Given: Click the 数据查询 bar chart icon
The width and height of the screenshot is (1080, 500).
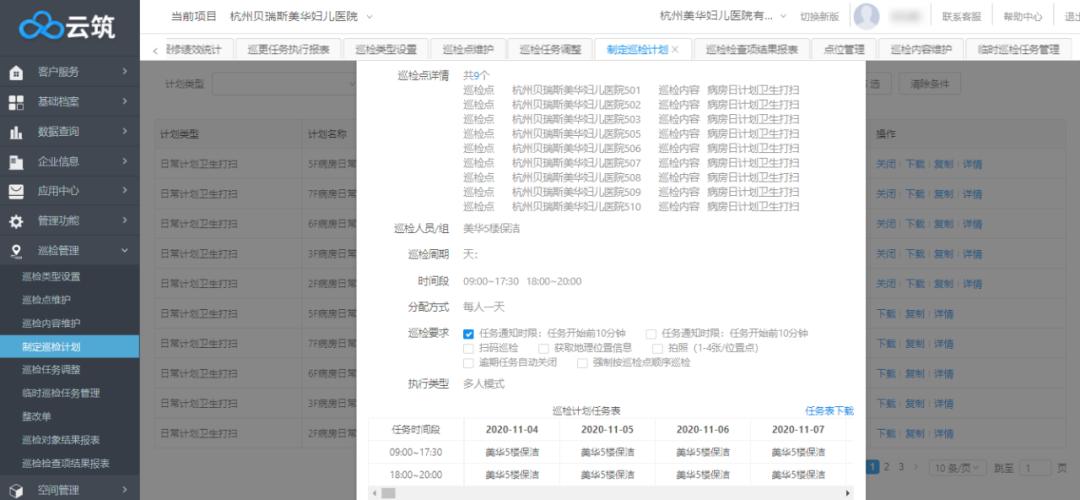Looking at the screenshot, I should (x=16, y=132).
